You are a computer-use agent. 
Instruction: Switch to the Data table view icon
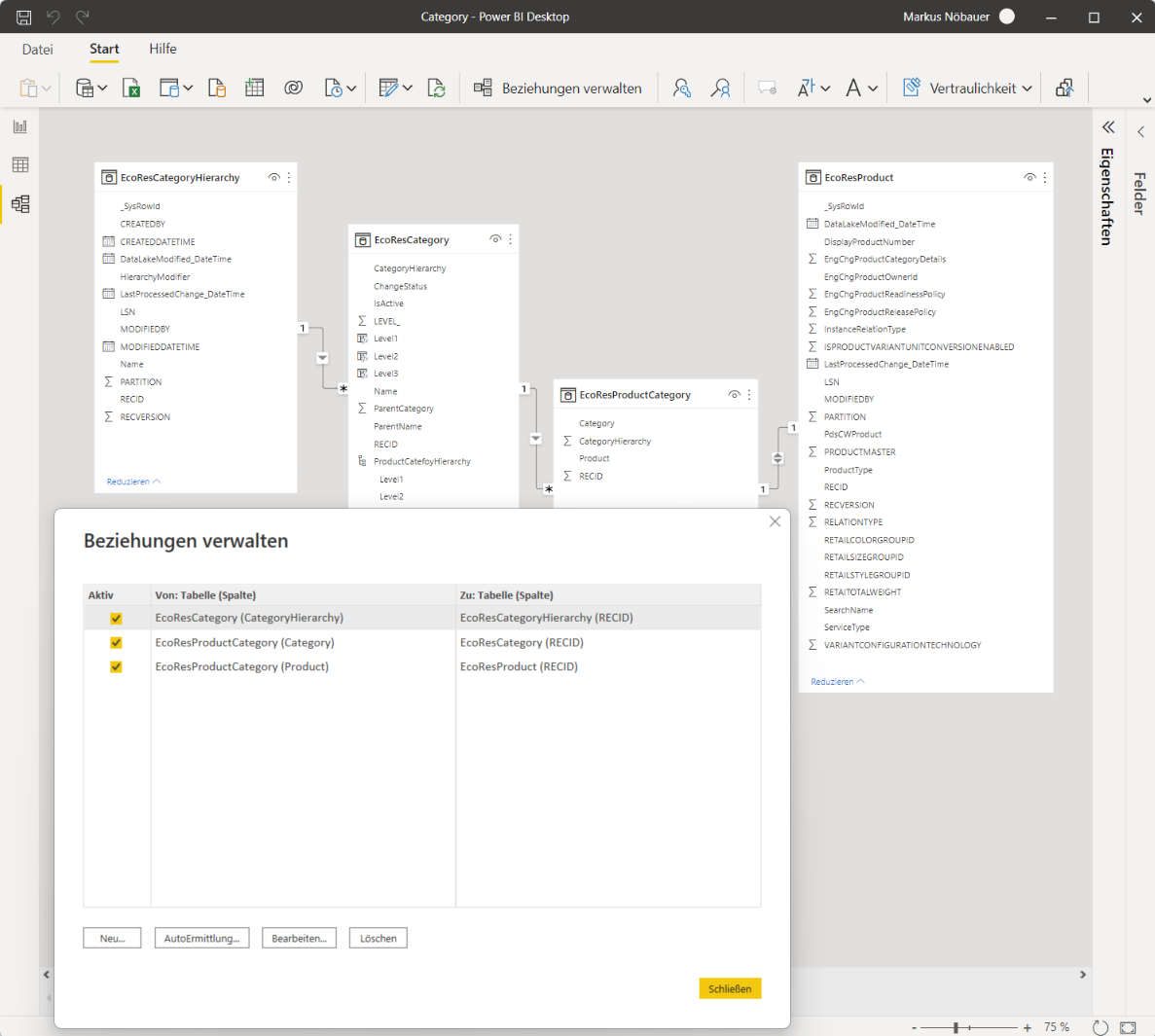click(x=20, y=165)
